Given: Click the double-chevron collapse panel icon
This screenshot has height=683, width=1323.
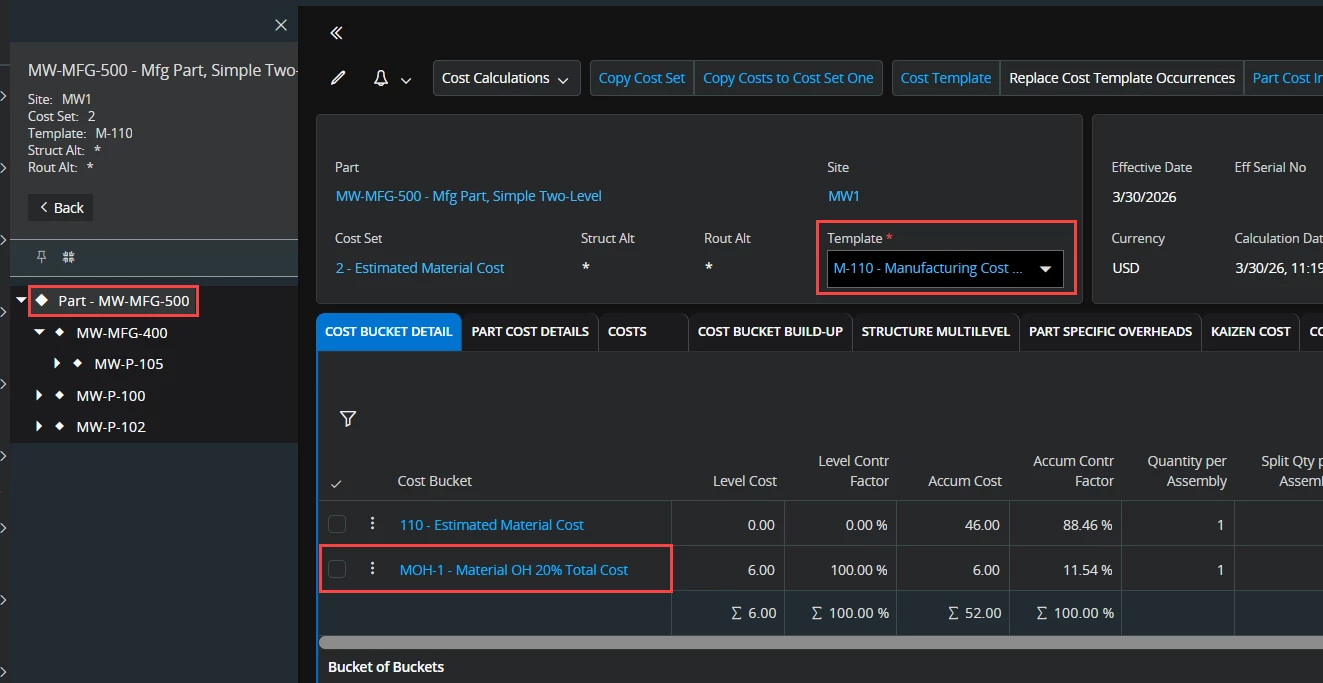Looking at the screenshot, I should (336, 33).
